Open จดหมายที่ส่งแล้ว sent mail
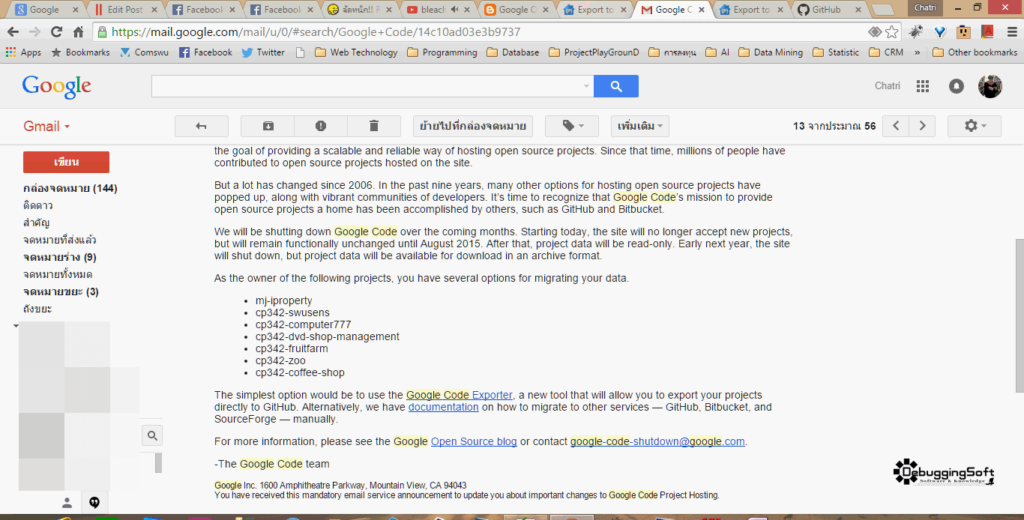 [59, 240]
